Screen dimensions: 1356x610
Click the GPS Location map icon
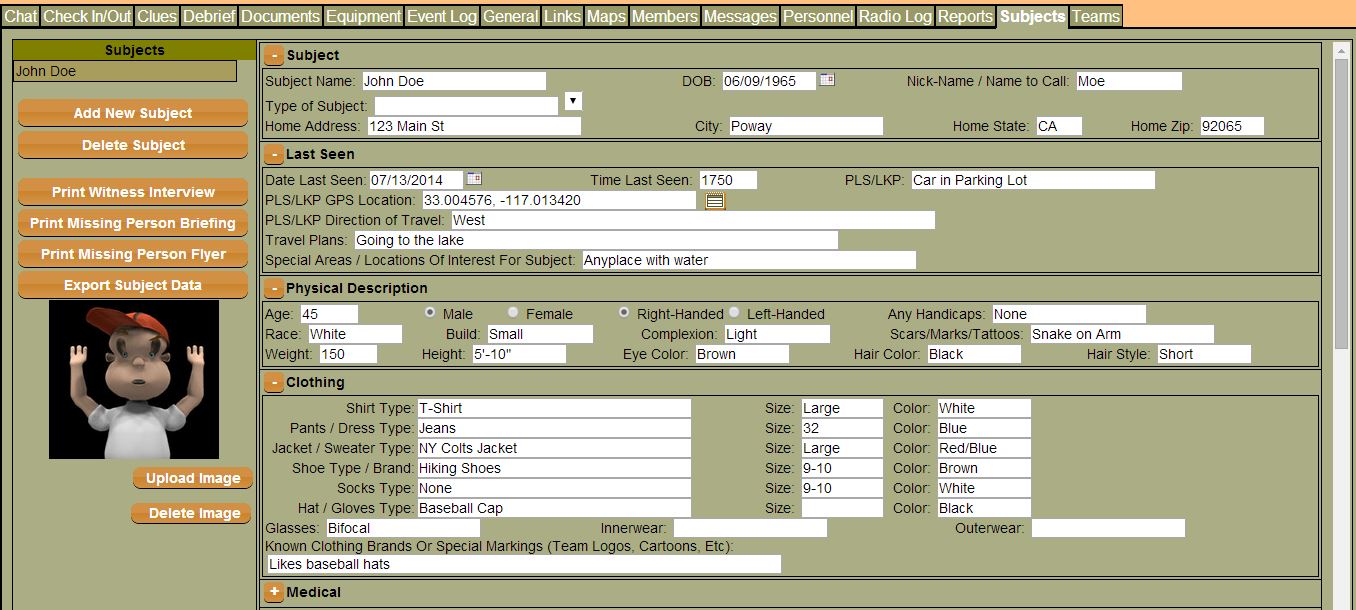pyautogui.click(x=714, y=201)
